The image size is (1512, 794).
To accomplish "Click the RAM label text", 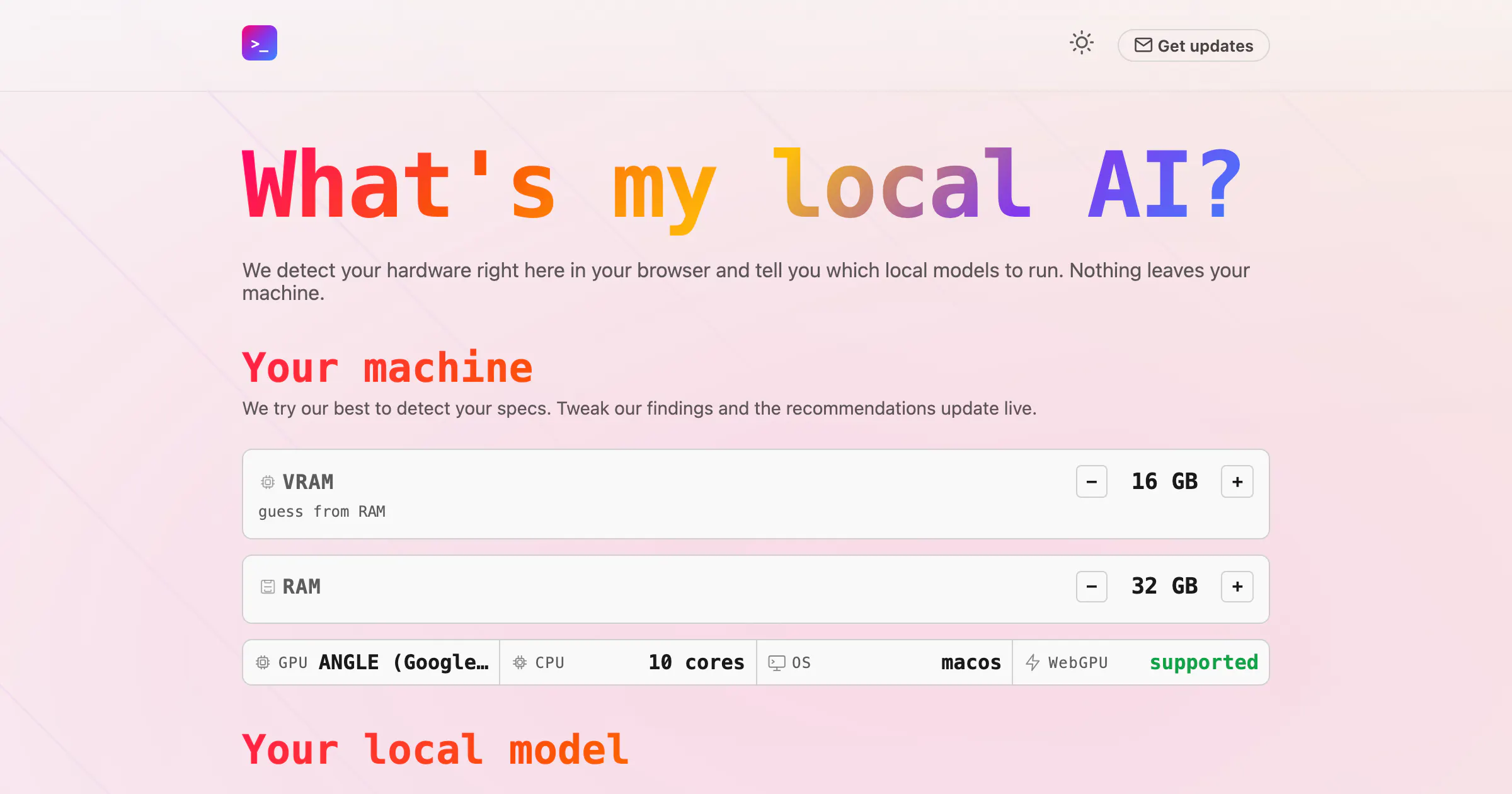I will pyautogui.click(x=302, y=587).
